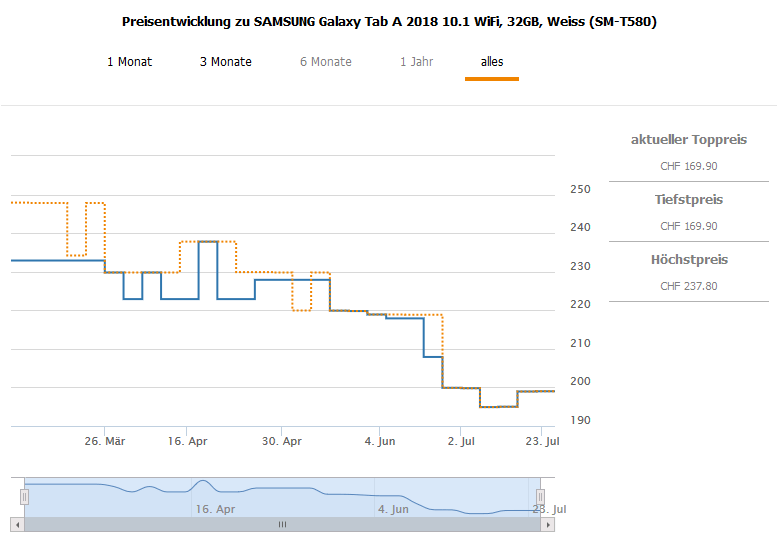Select the '1 Jahr' range
The image size is (777, 539).
click(x=417, y=62)
